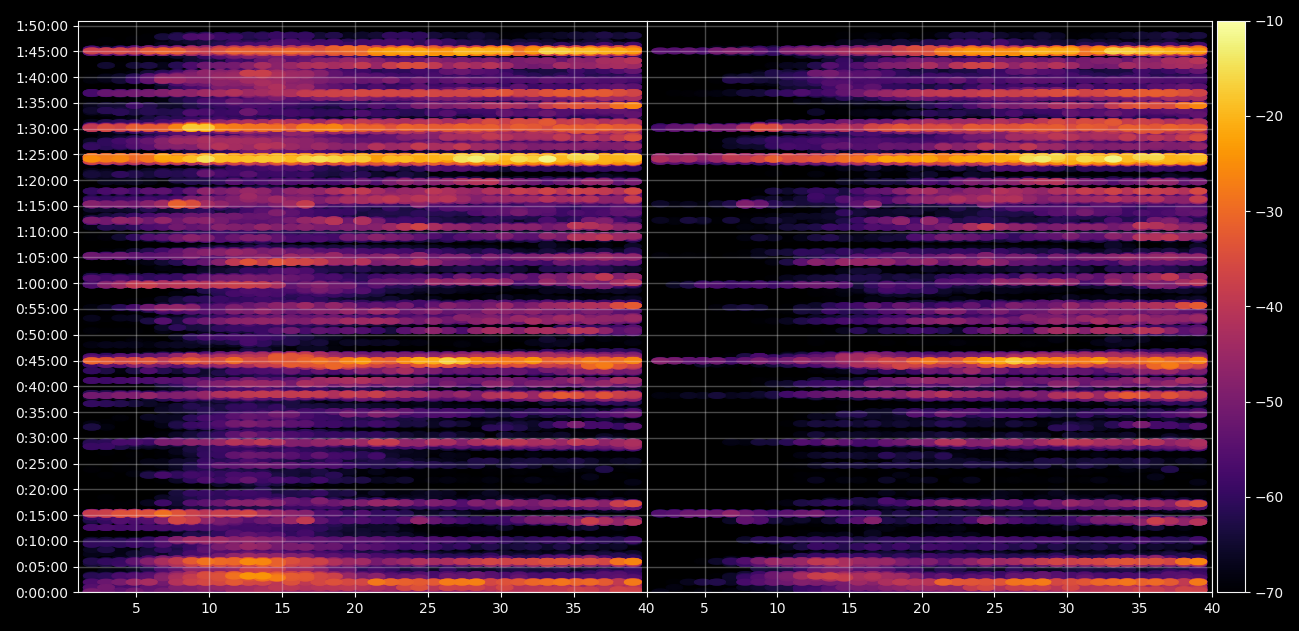Click the 1:15:00 time axis label
Image resolution: width=1299 pixels, height=631 pixels.
tap(43, 206)
